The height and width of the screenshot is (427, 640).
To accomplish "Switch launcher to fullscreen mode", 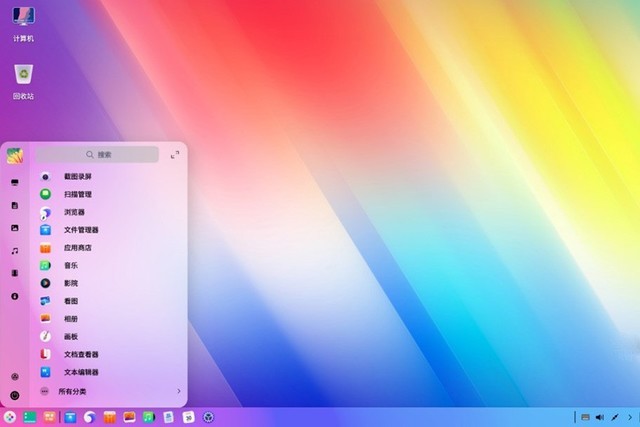I will [175, 155].
